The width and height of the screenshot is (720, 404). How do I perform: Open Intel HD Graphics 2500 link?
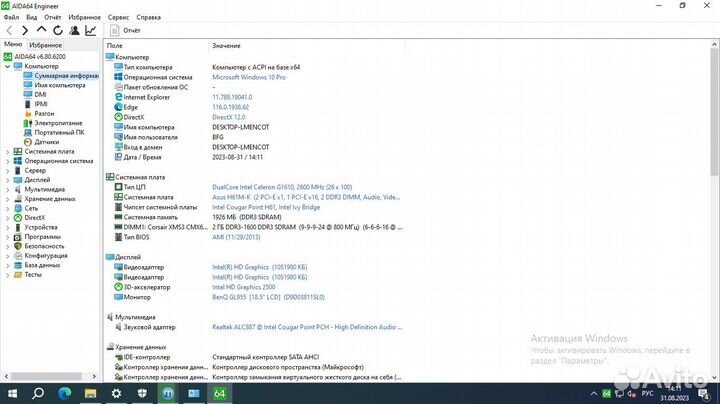[244, 287]
